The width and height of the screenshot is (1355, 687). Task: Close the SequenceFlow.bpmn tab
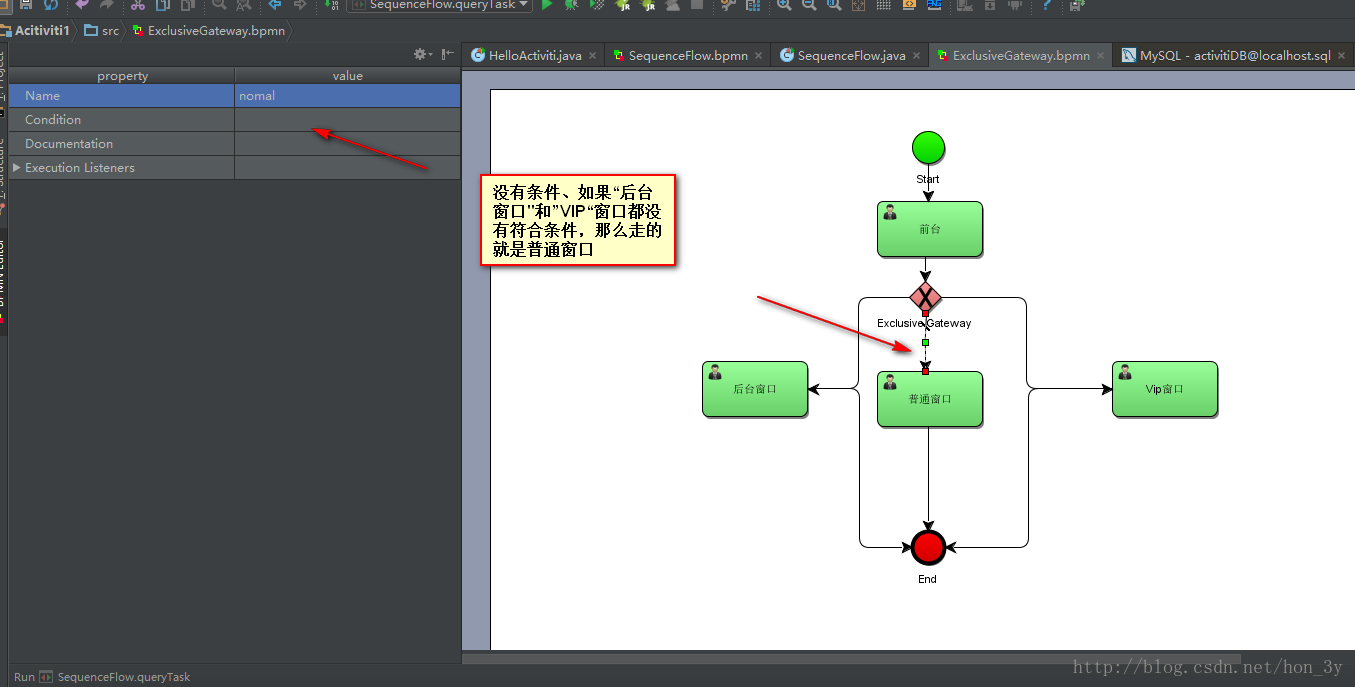758,56
